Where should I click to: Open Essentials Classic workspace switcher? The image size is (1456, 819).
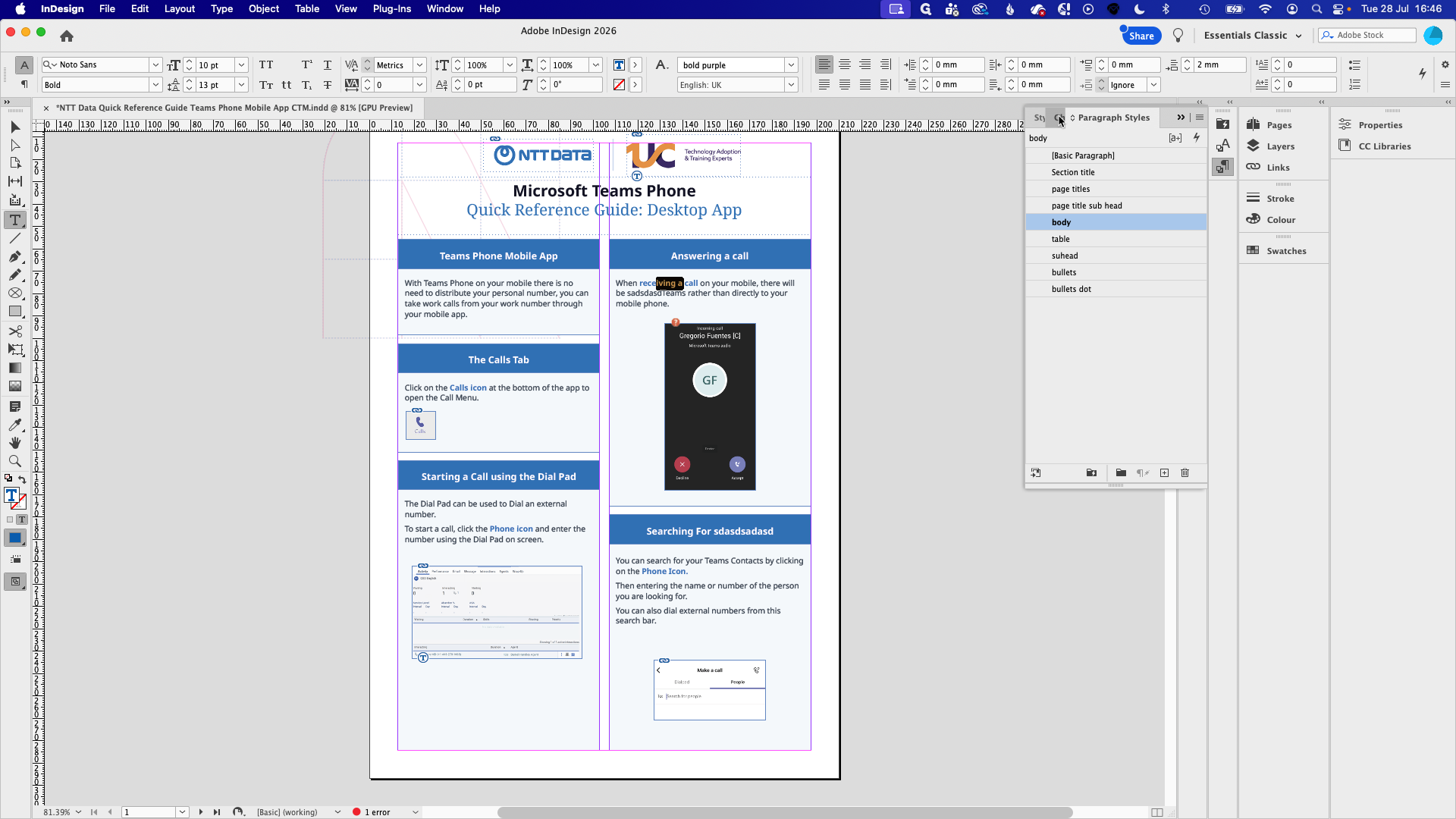pyautogui.click(x=1253, y=36)
